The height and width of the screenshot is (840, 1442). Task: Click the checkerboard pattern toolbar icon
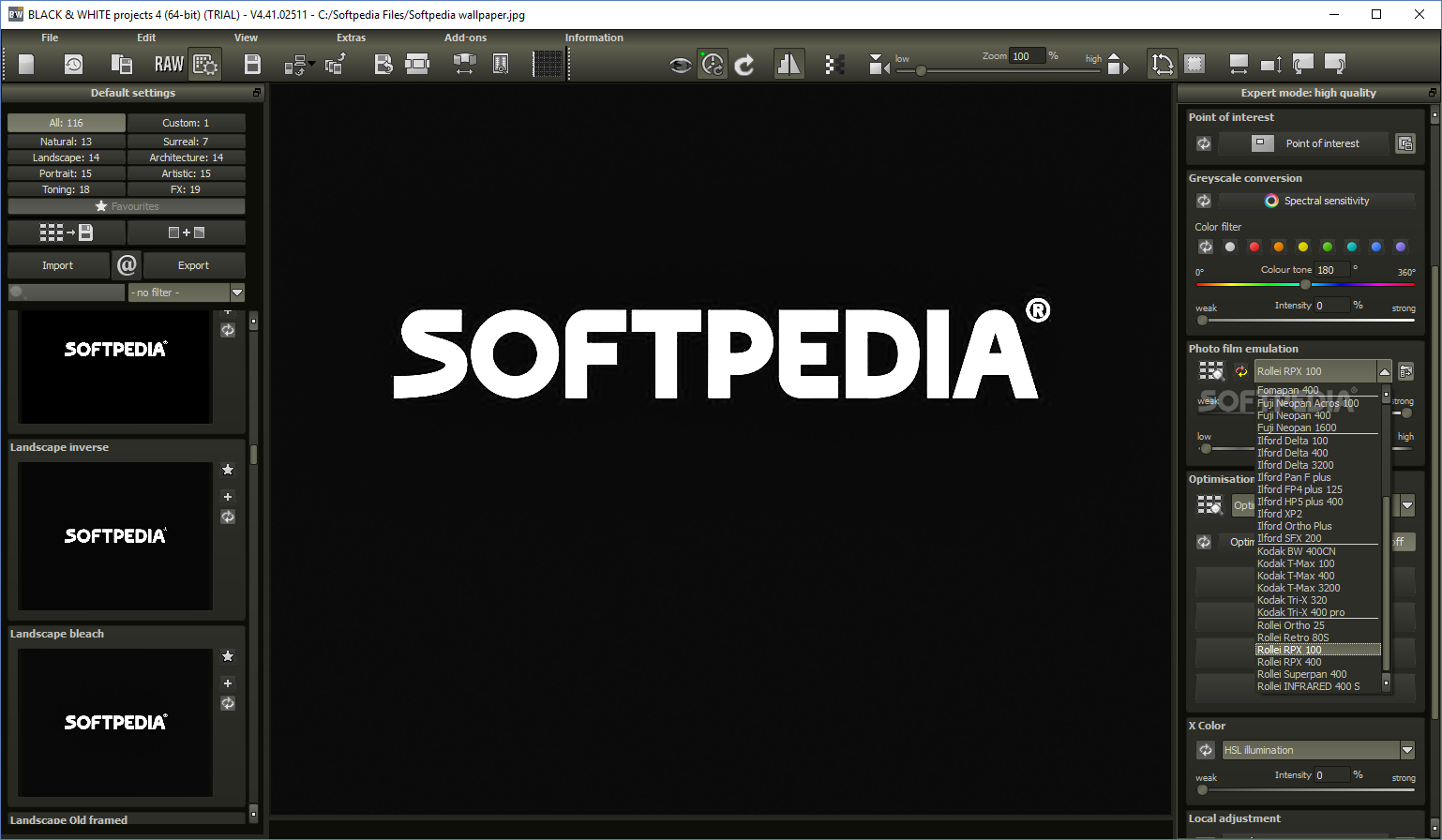coord(834,64)
